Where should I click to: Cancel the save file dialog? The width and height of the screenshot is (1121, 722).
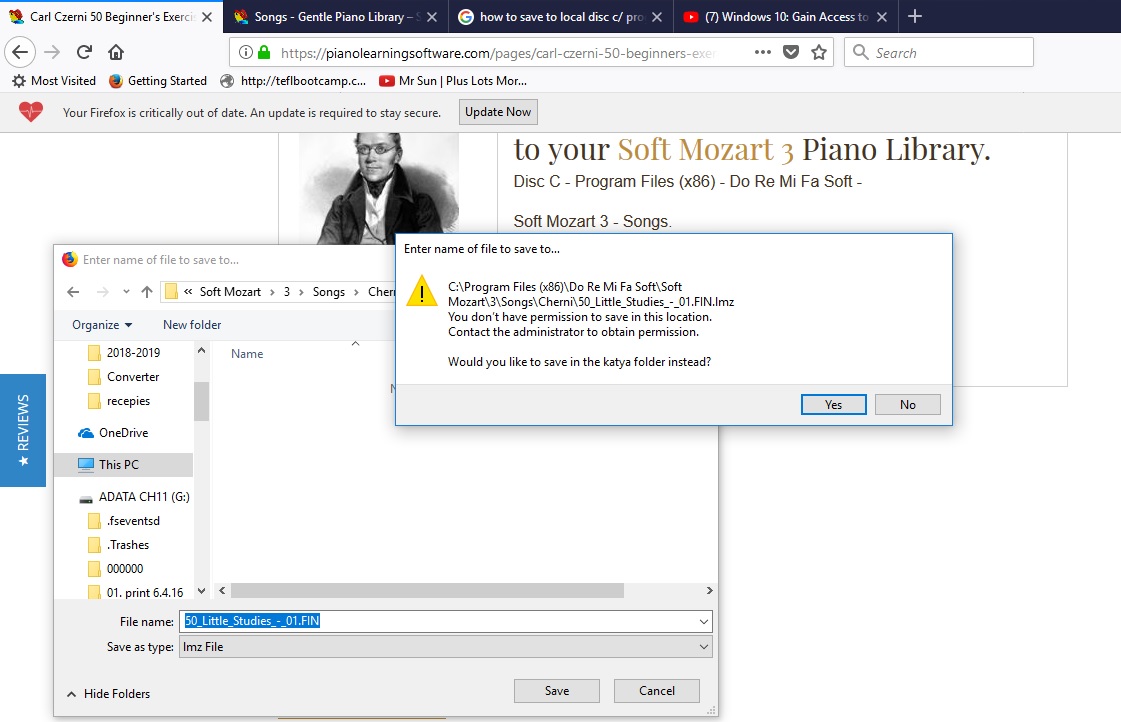click(657, 691)
